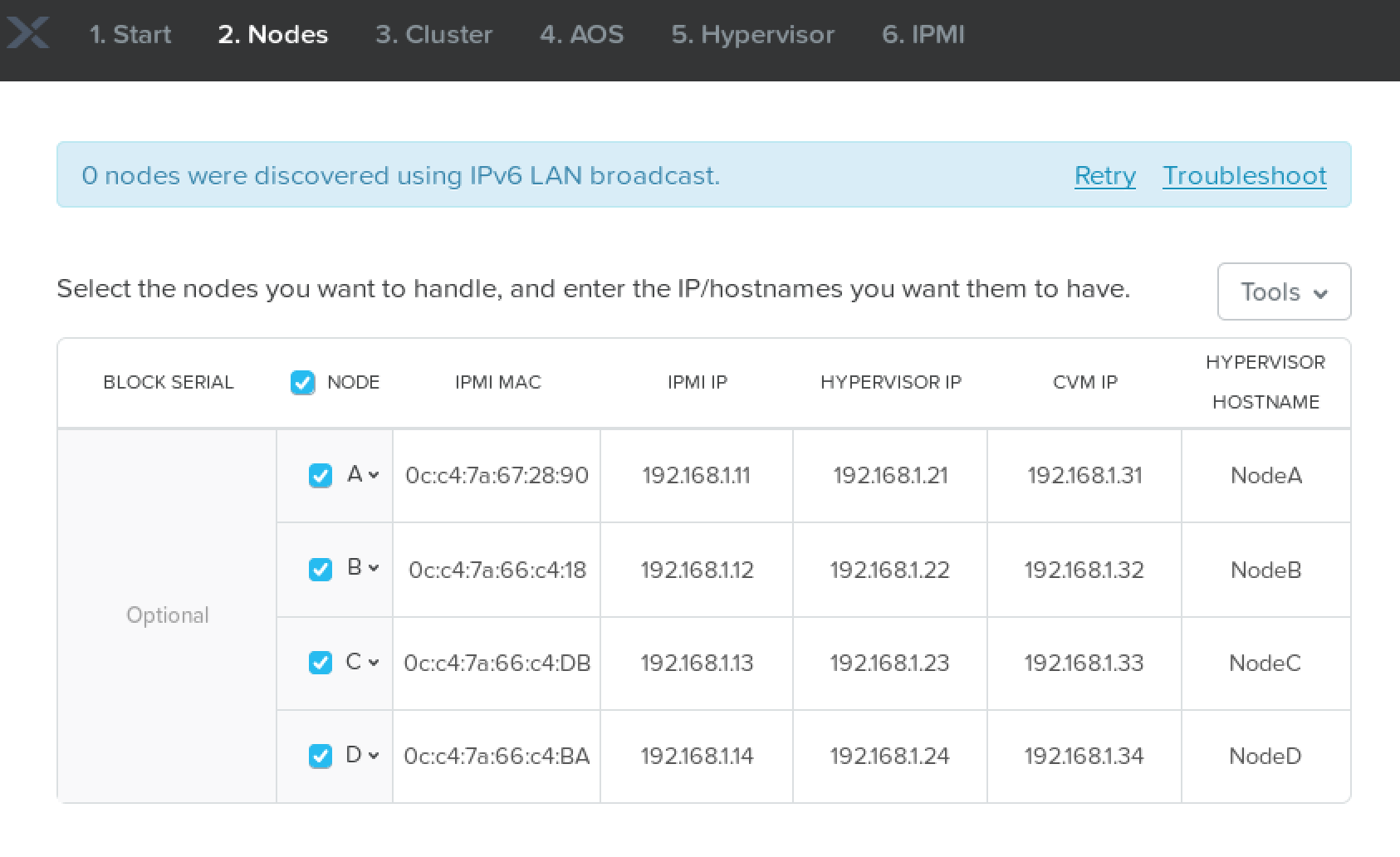
Task: Jump to the 5. Hypervisor step
Action: coord(752,35)
